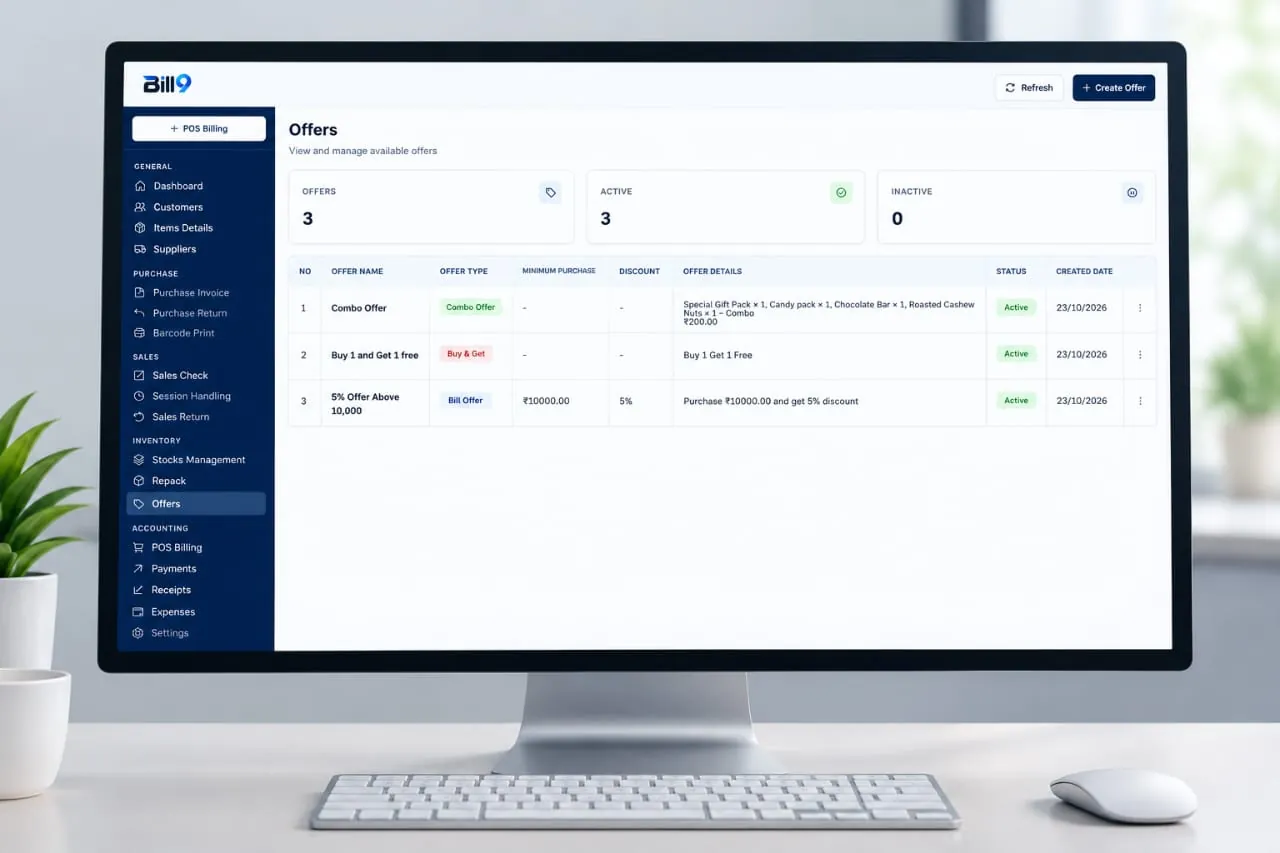Screen dimensions: 1280x853
Task: Click the Barcode Print icon
Action: pos(139,333)
